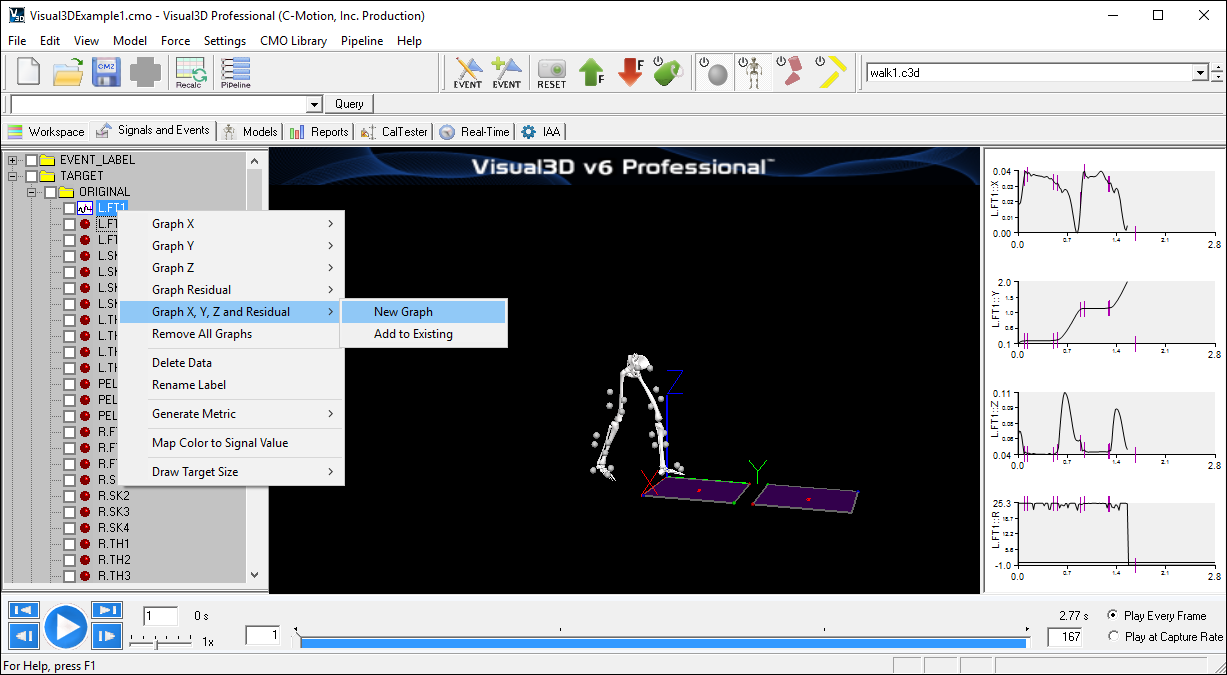Click the add EVENT toolbar icon

pyautogui.click(x=507, y=72)
